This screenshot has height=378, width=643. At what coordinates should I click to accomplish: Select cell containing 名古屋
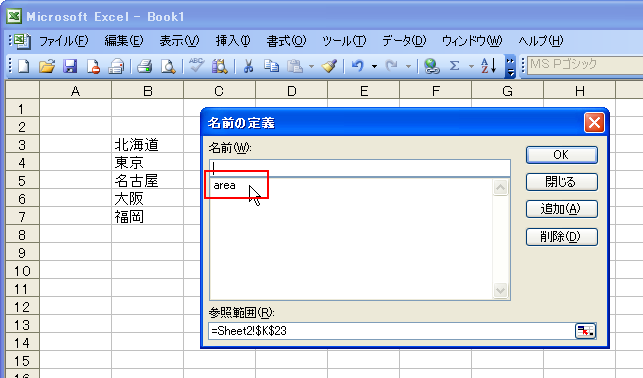point(148,181)
